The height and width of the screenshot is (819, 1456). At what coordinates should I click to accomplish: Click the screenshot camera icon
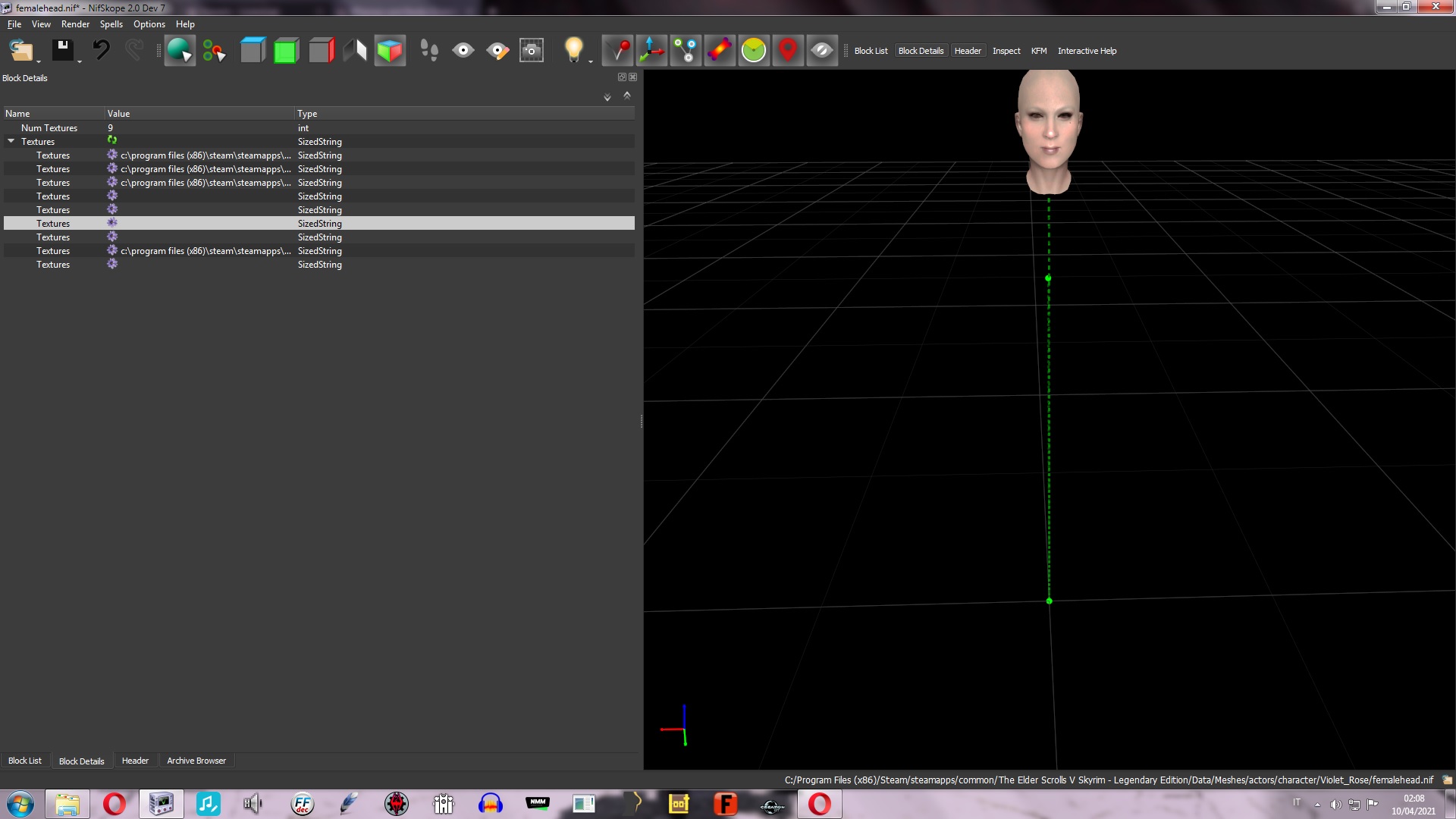pos(532,51)
